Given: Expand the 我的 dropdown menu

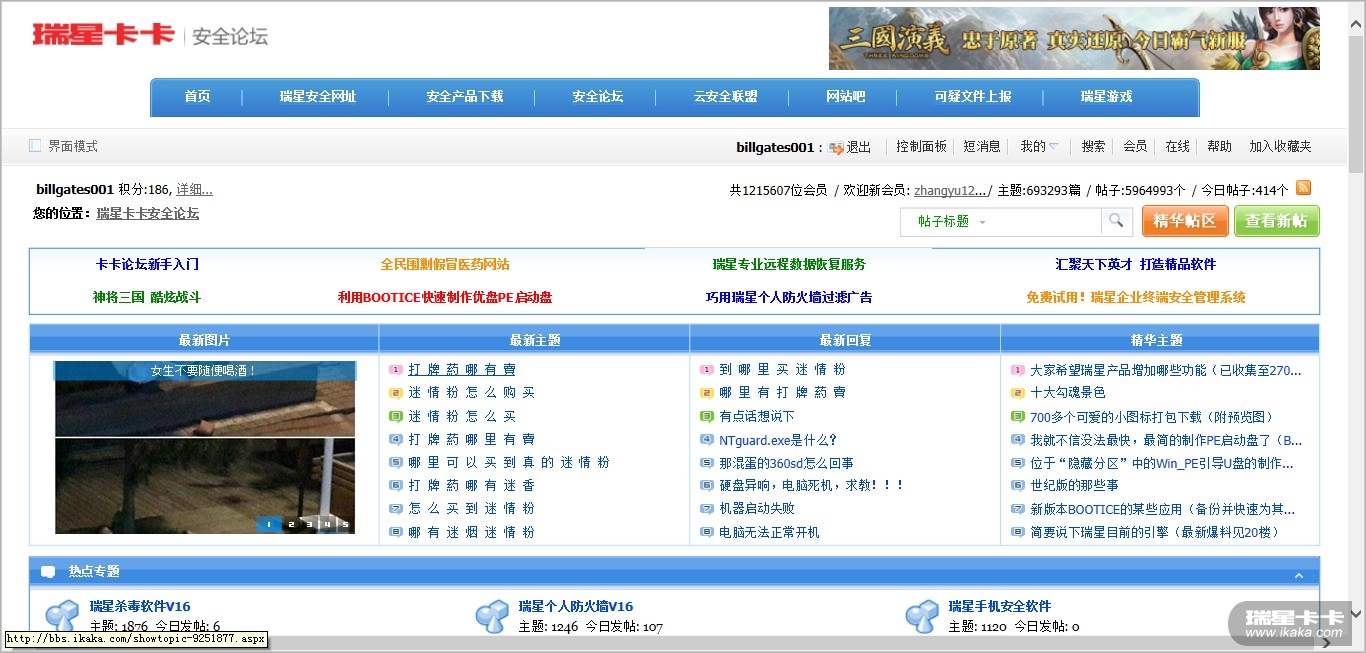Looking at the screenshot, I should coord(1039,147).
